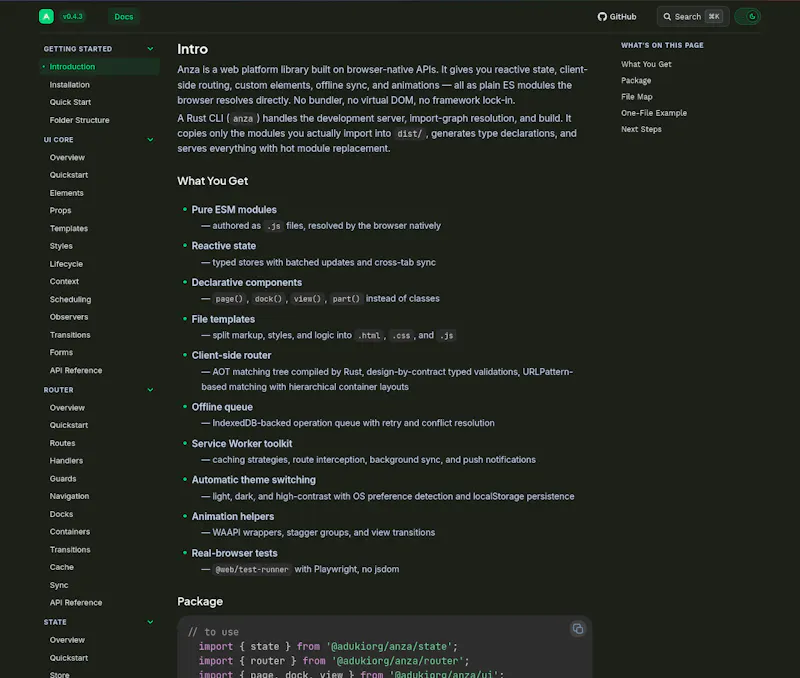Open Router API Reference

76,602
